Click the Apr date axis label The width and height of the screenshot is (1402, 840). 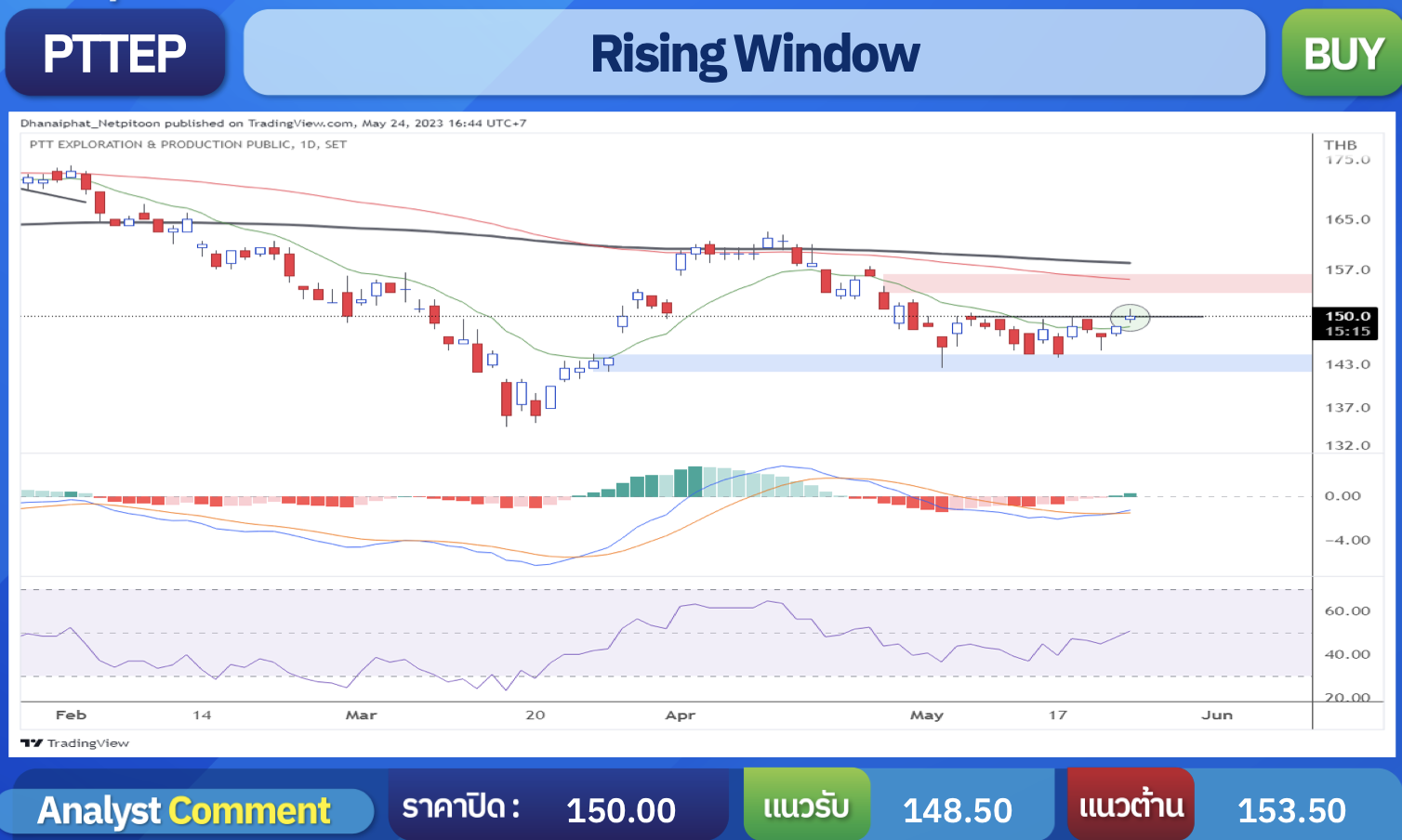pos(681,715)
